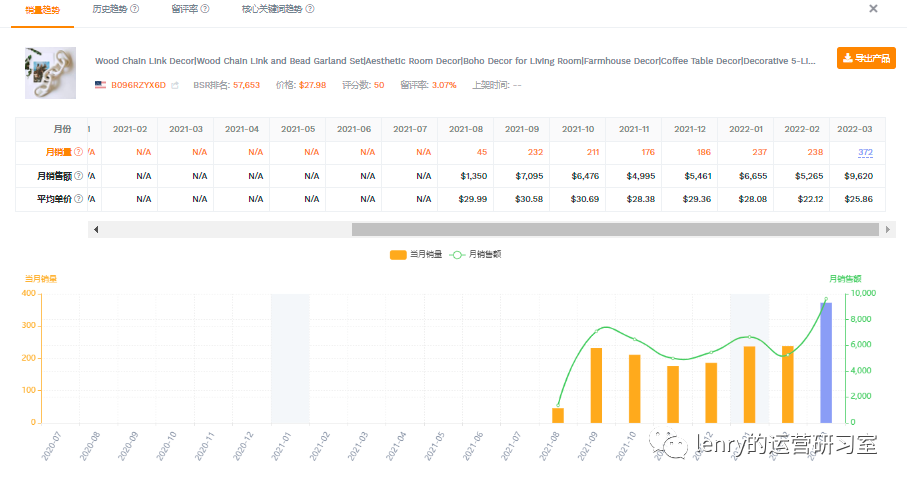Open external link icon beside ASIN B096RZYX6D
907x486 pixels.
click(175, 86)
